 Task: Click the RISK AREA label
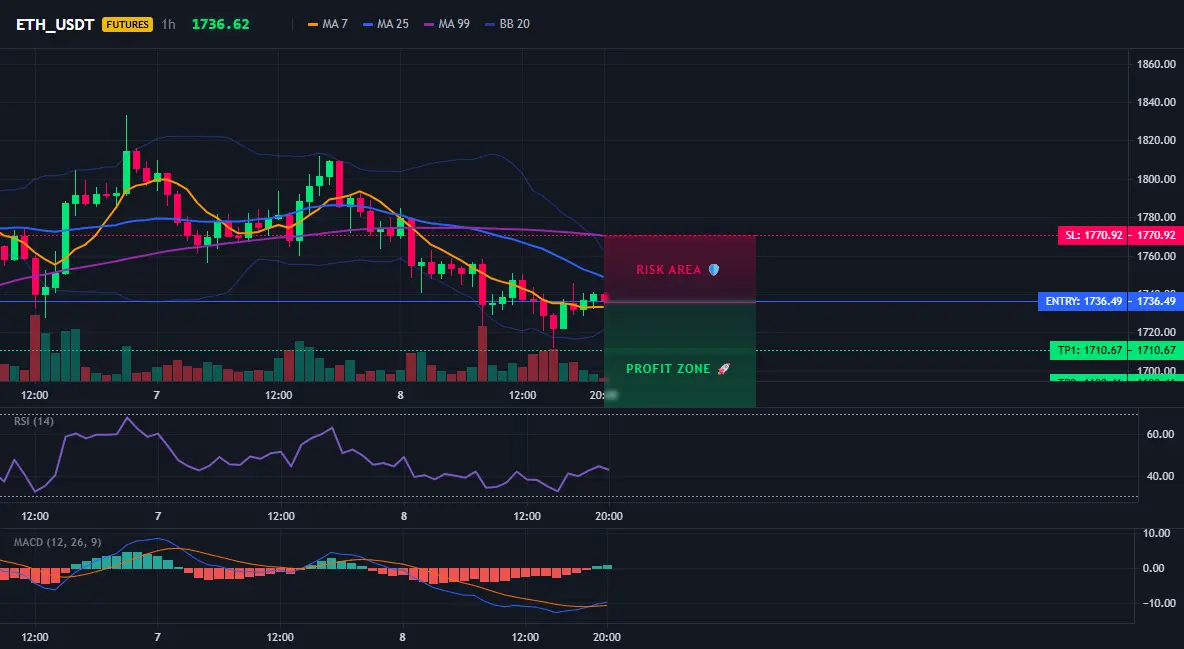point(668,270)
